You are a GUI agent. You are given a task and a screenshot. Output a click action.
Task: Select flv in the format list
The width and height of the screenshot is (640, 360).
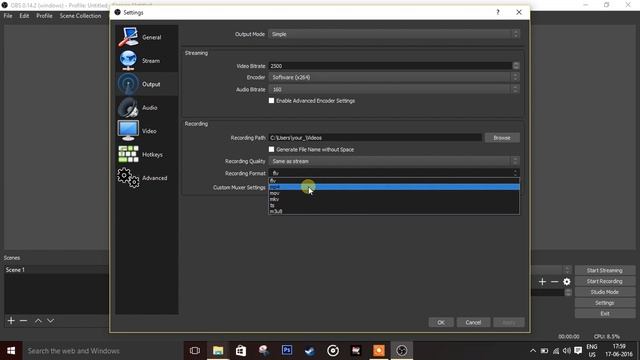click(394, 180)
